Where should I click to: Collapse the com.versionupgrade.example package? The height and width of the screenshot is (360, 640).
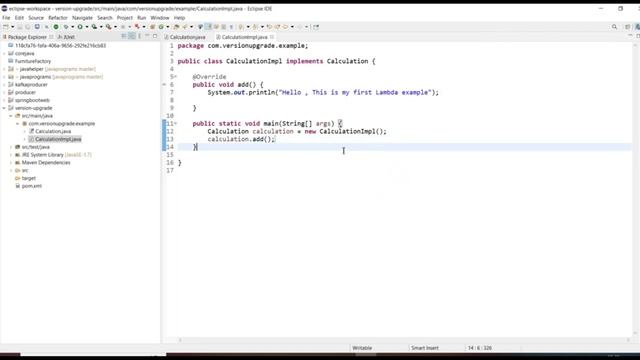[x=18, y=124]
